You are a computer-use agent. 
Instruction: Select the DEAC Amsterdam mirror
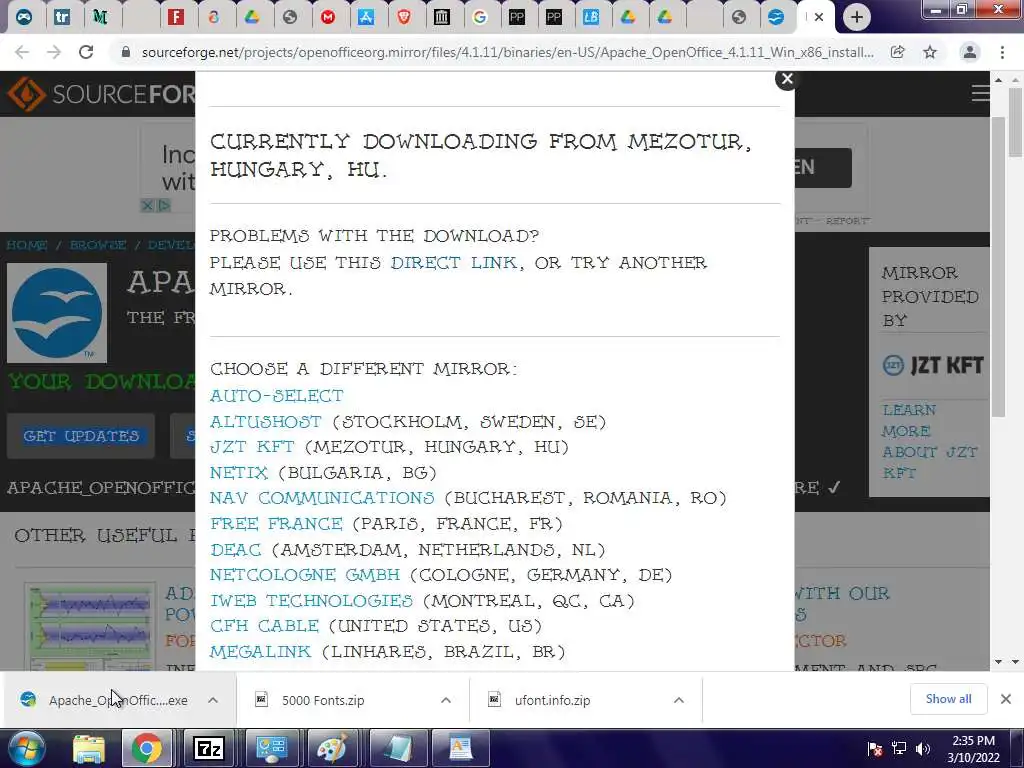(236, 550)
